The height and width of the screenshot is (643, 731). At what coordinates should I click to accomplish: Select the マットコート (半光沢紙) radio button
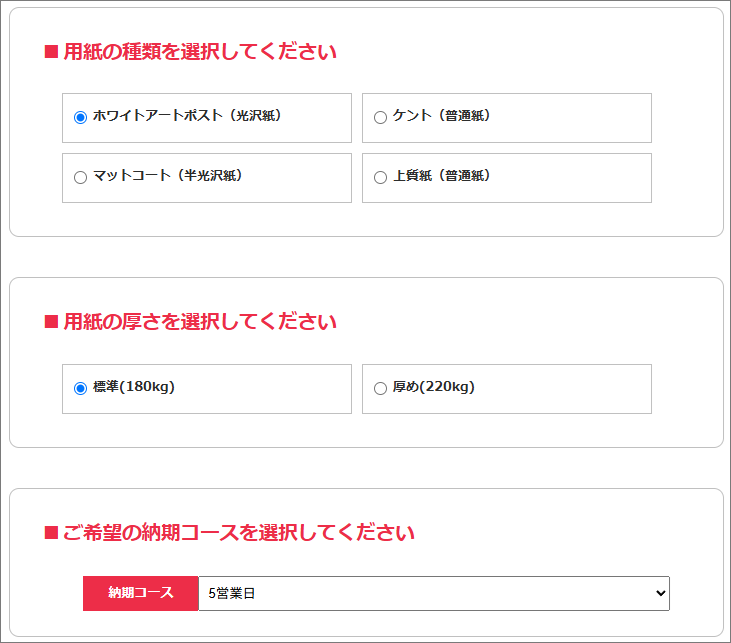[80, 177]
